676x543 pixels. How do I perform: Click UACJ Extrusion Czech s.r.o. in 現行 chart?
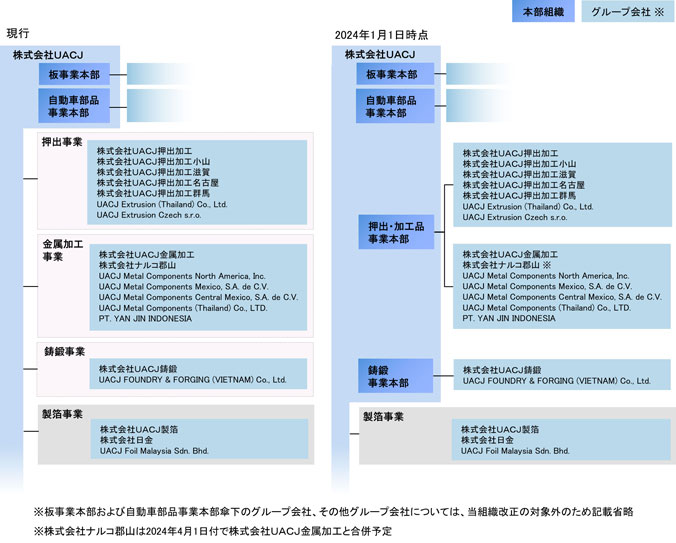click(x=149, y=216)
